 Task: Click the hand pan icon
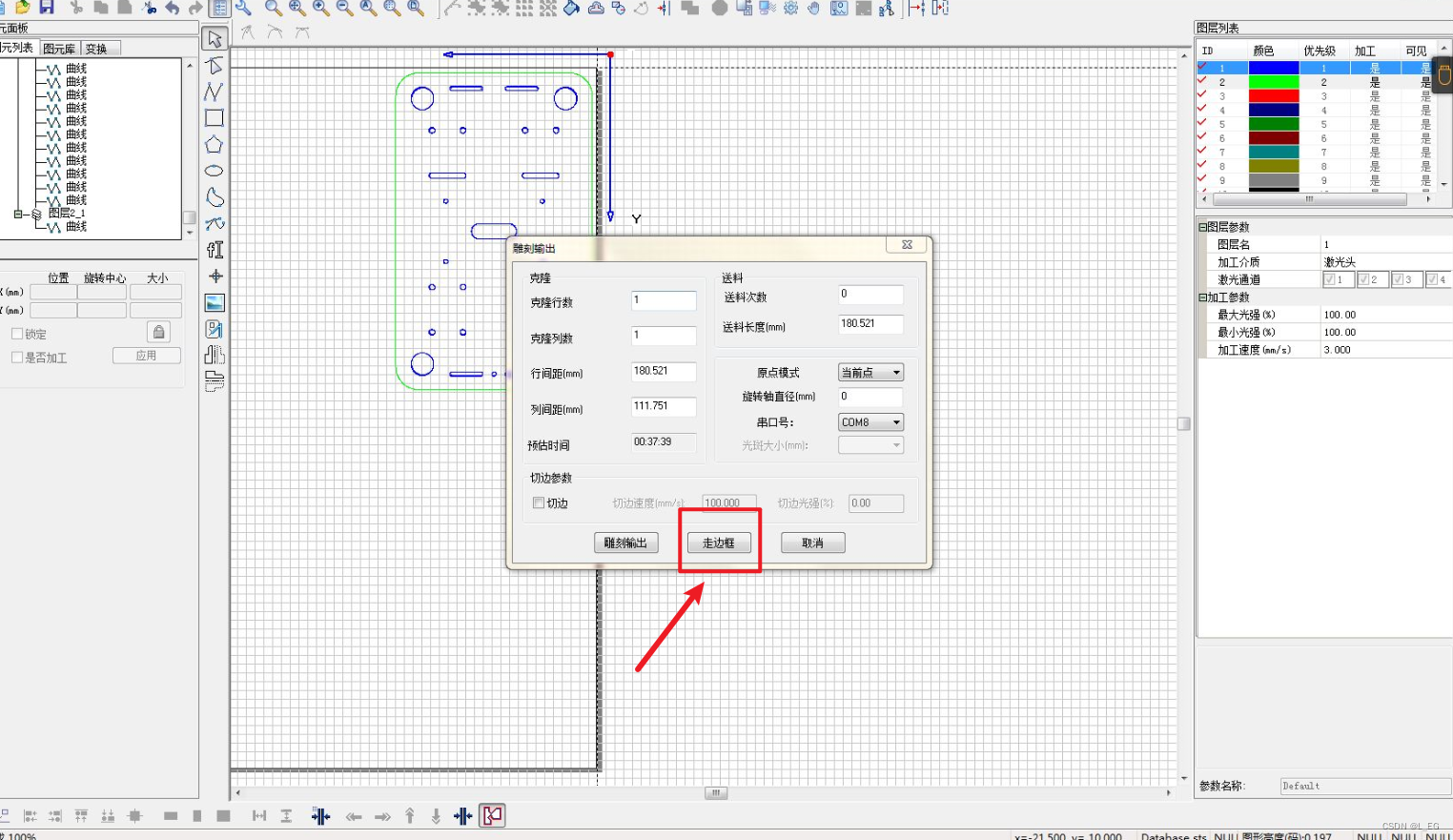pyautogui.click(x=814, y=8)
